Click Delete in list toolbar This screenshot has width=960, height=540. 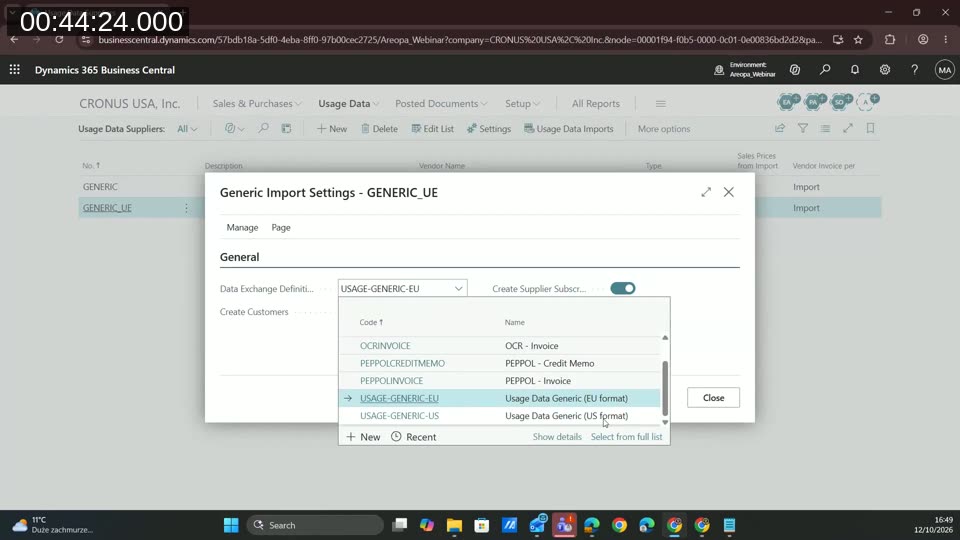(379, 129)
